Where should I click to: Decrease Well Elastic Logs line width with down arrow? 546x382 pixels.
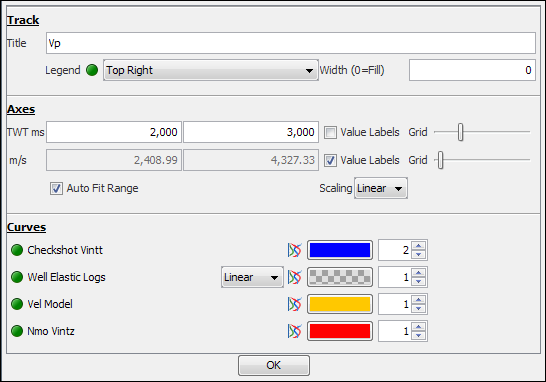(x=419, y=282)
